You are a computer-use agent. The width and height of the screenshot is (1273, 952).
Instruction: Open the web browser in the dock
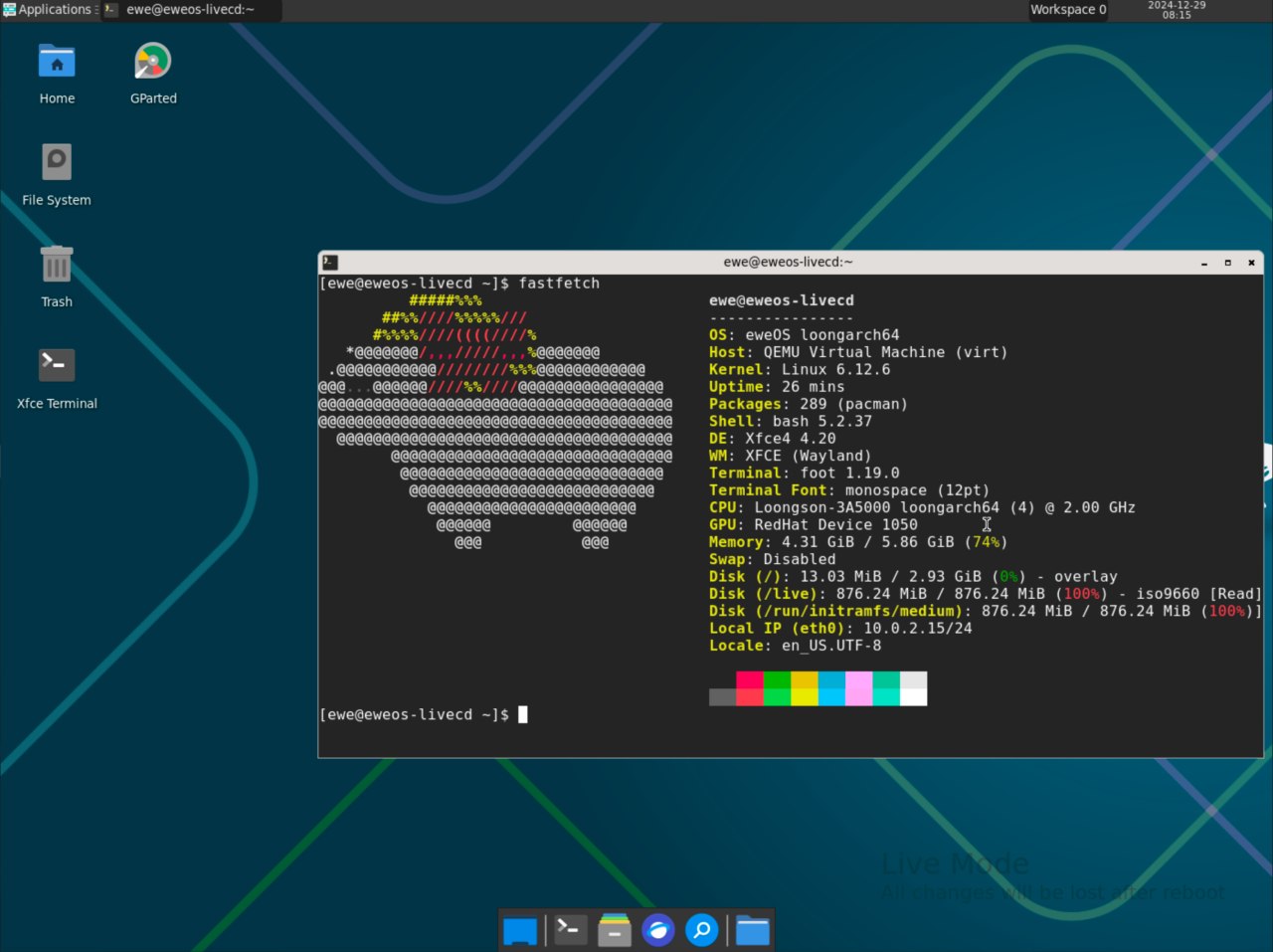[x=658, y=930]
